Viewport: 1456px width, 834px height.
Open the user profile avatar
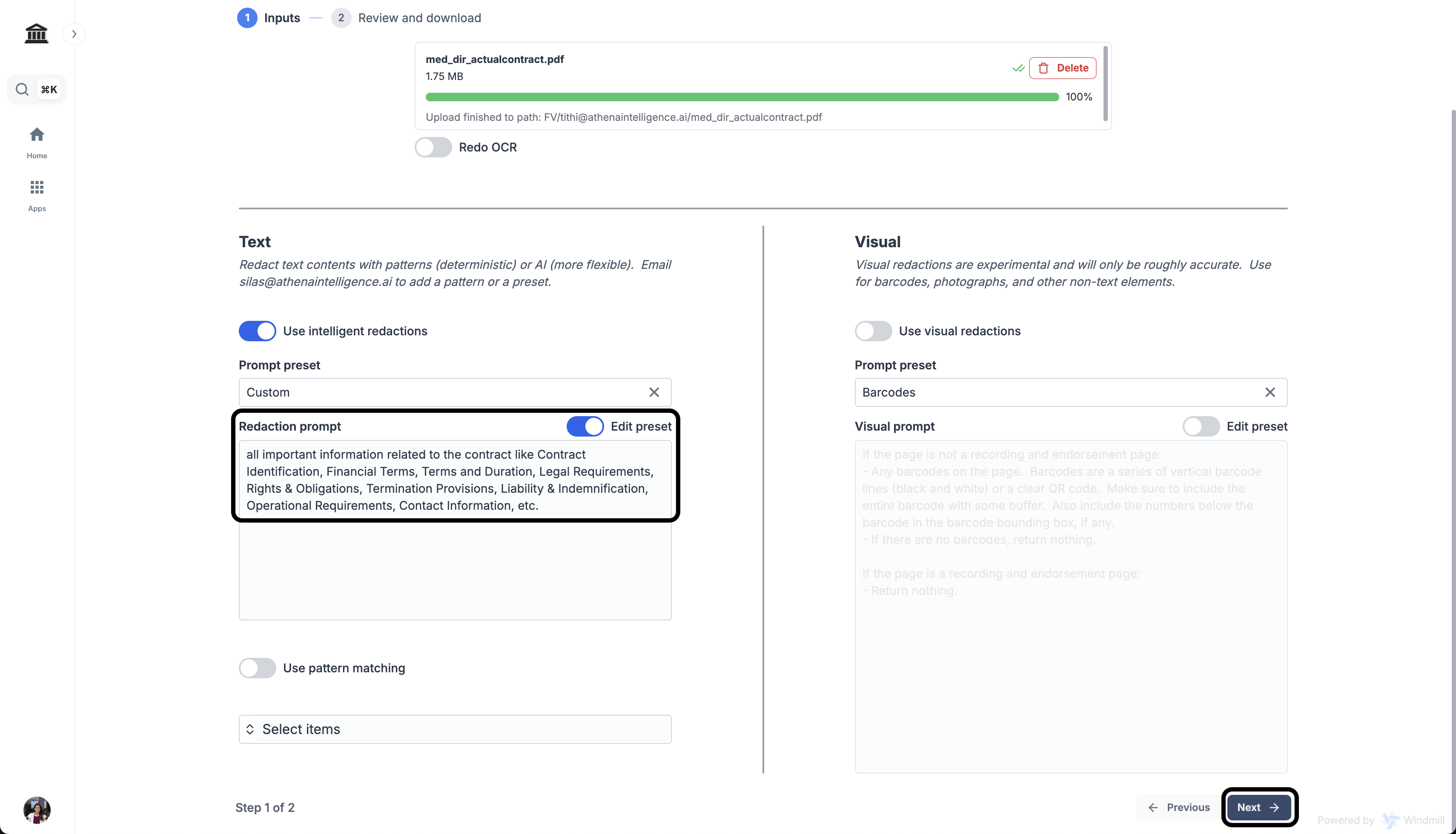(x=37, y=809)
